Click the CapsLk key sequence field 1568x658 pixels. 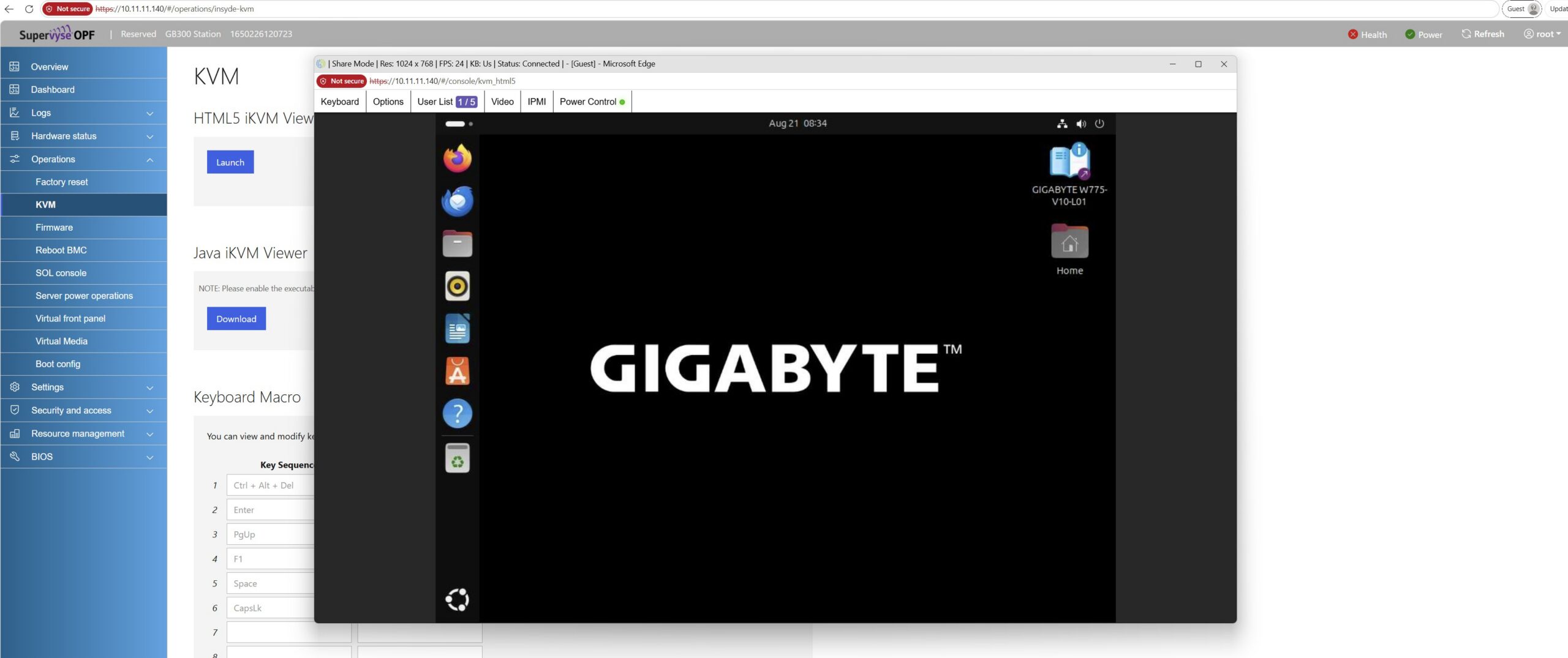pyautogui.click(x=270, y=608)
